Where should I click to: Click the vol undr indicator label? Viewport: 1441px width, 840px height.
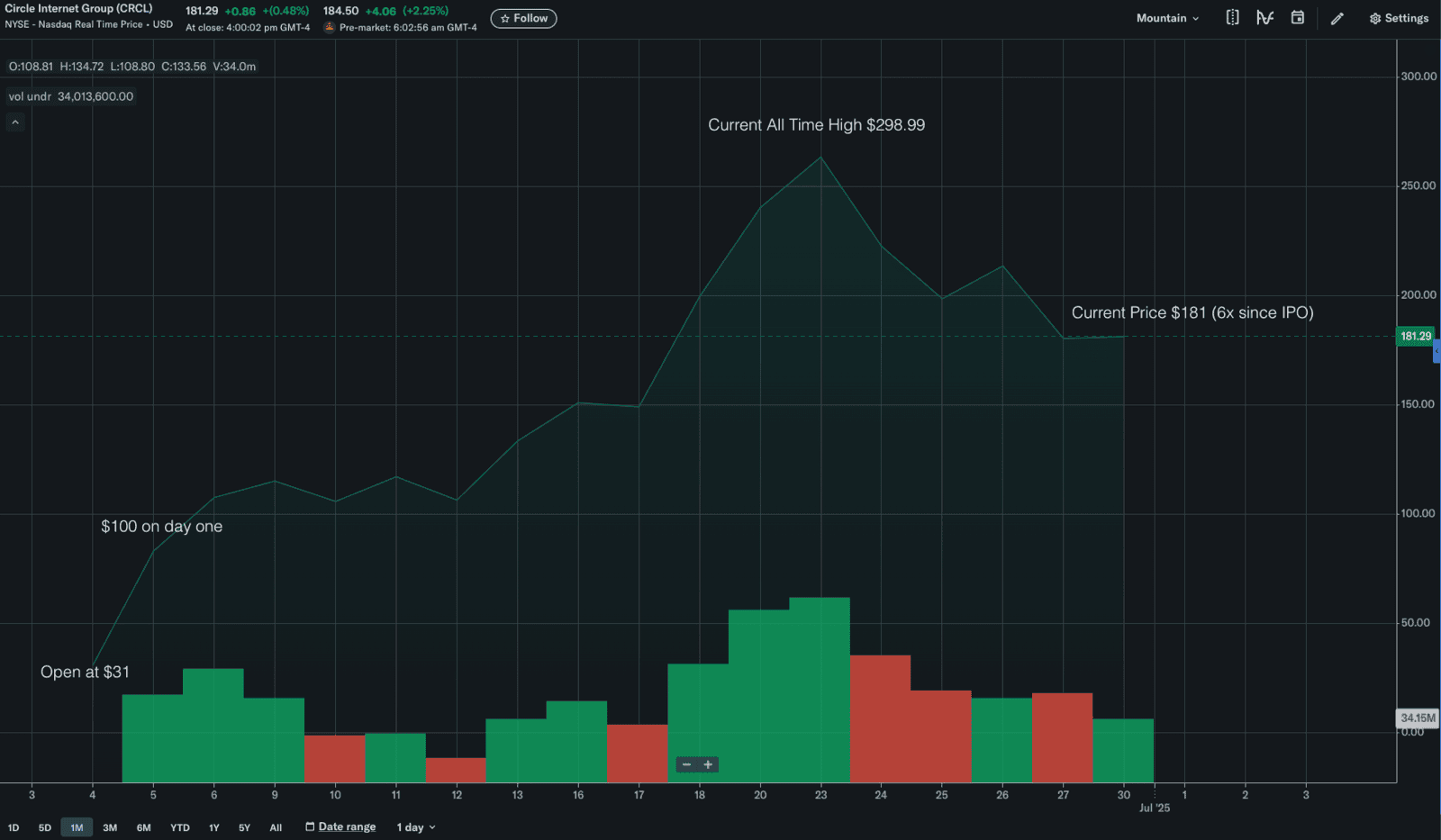pyautogui.click(x=71, y=96)
